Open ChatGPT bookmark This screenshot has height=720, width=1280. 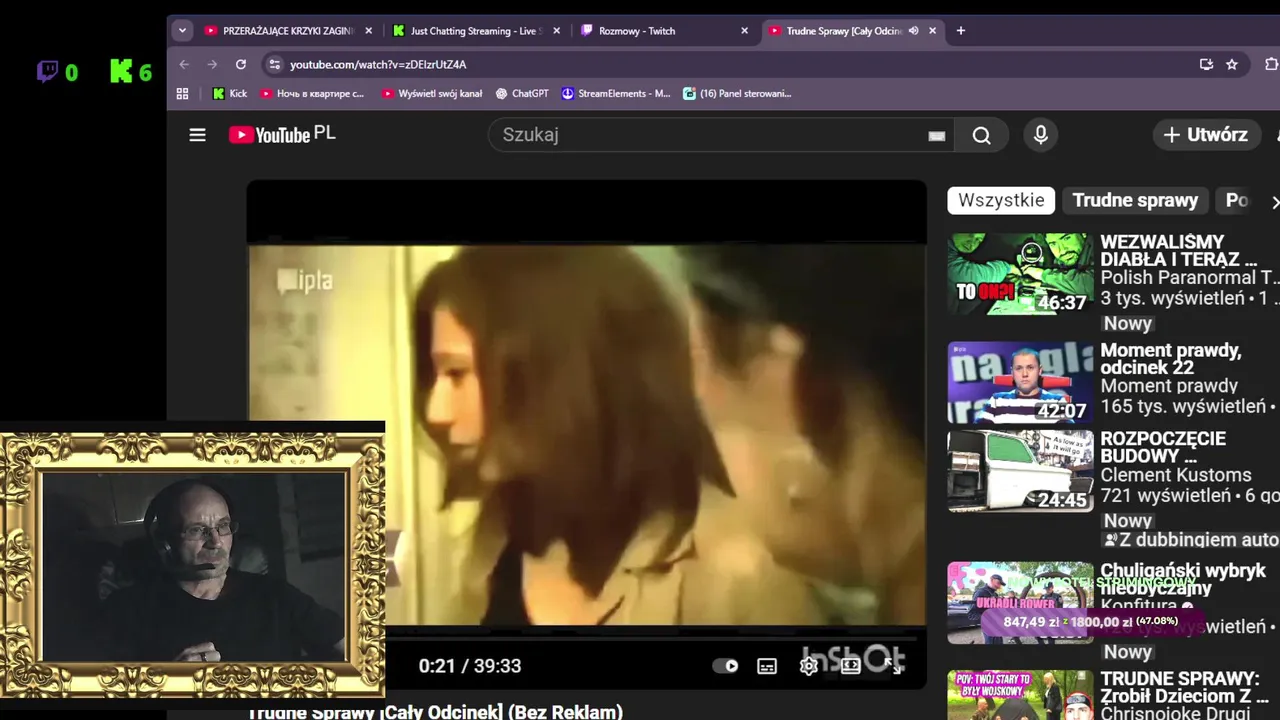coord(522,93)
